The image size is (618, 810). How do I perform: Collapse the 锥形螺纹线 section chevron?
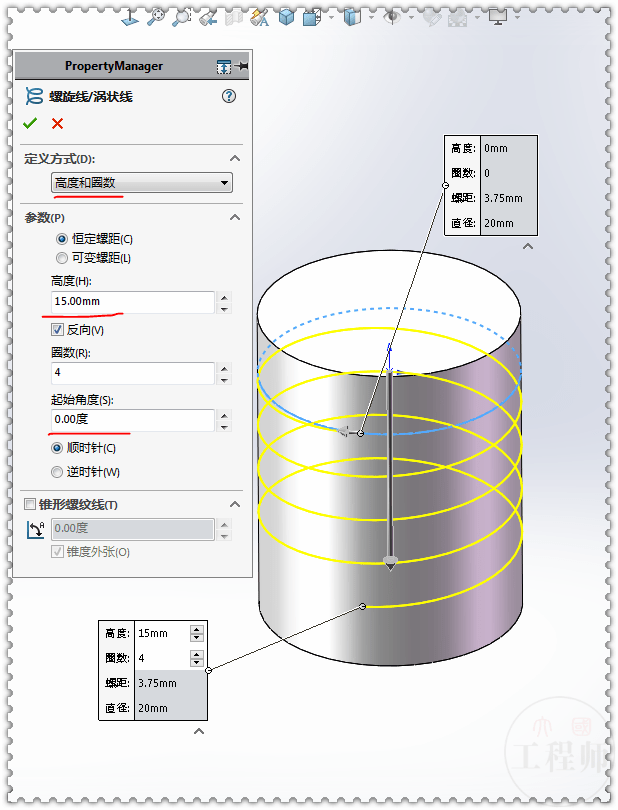click(235, 504)
